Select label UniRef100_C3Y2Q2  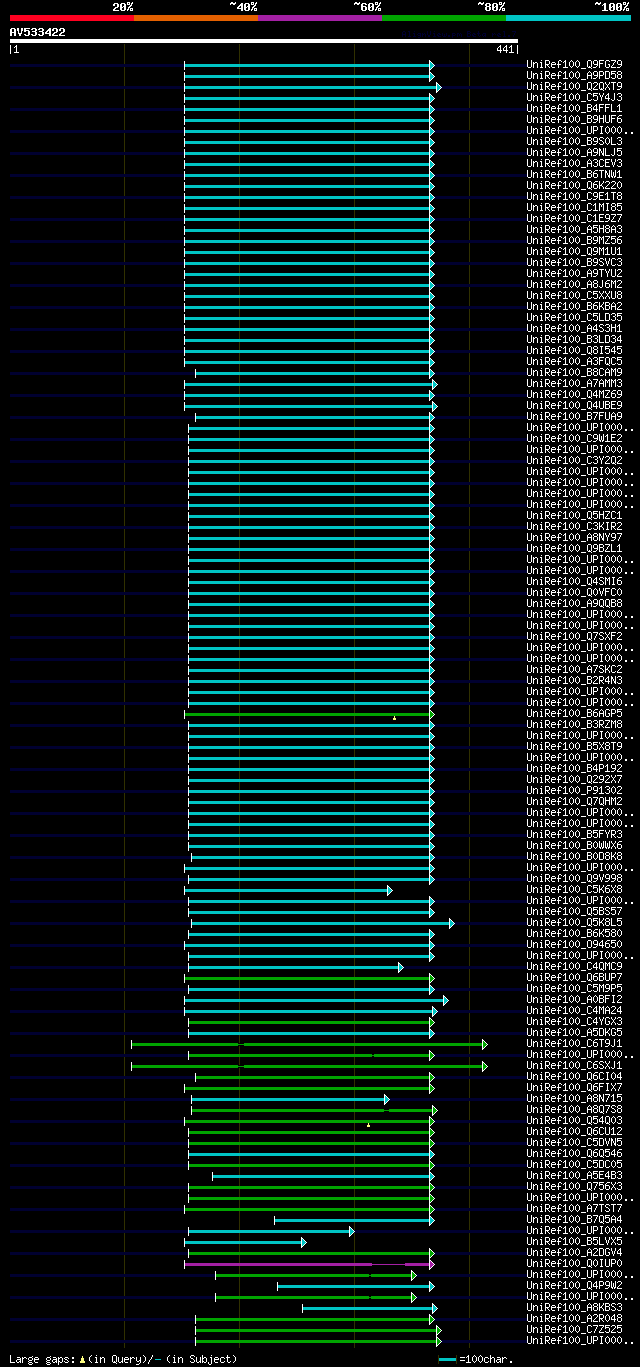coord(574,460)
